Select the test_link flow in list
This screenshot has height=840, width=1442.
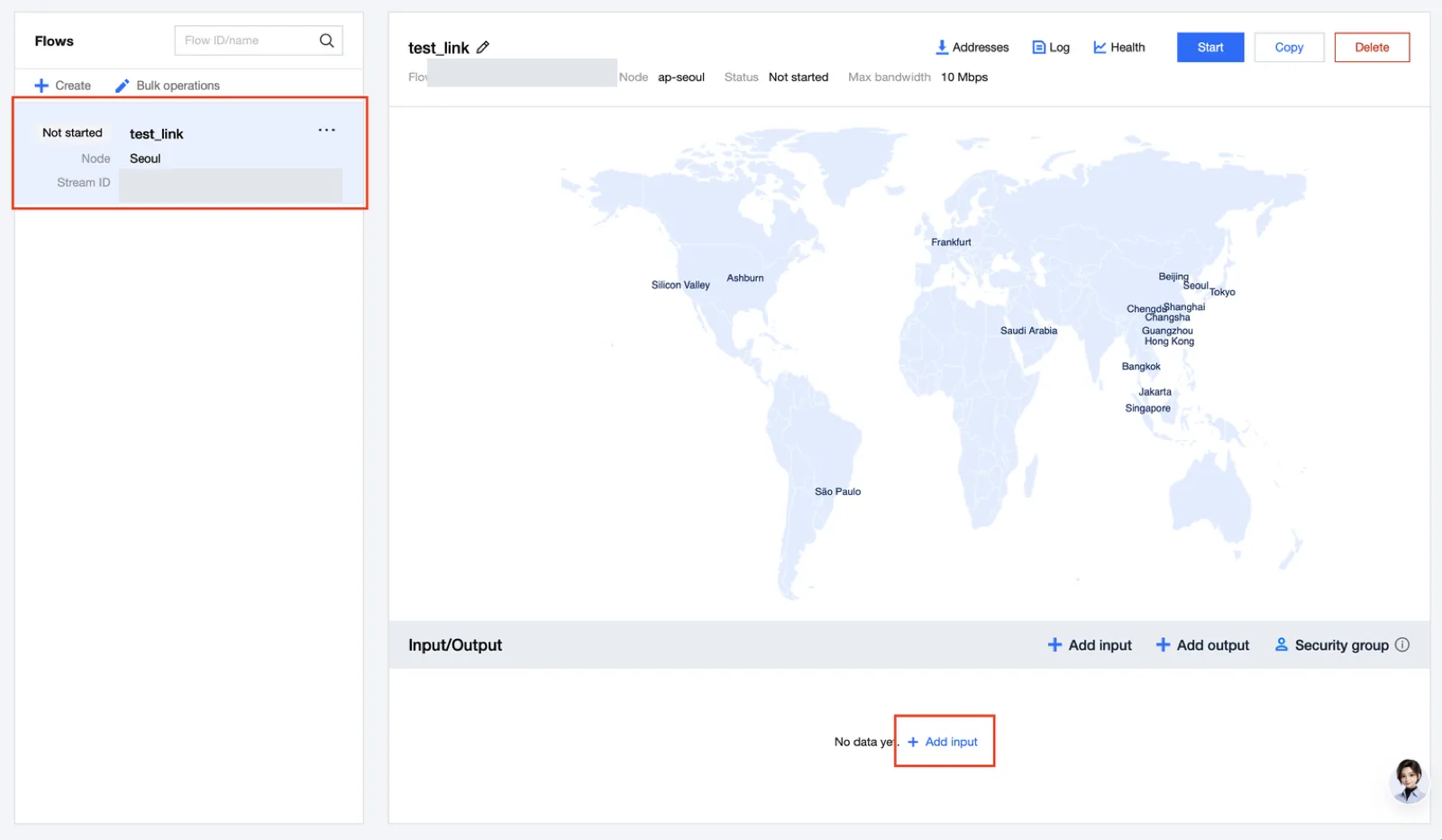(x=189, y=154)
